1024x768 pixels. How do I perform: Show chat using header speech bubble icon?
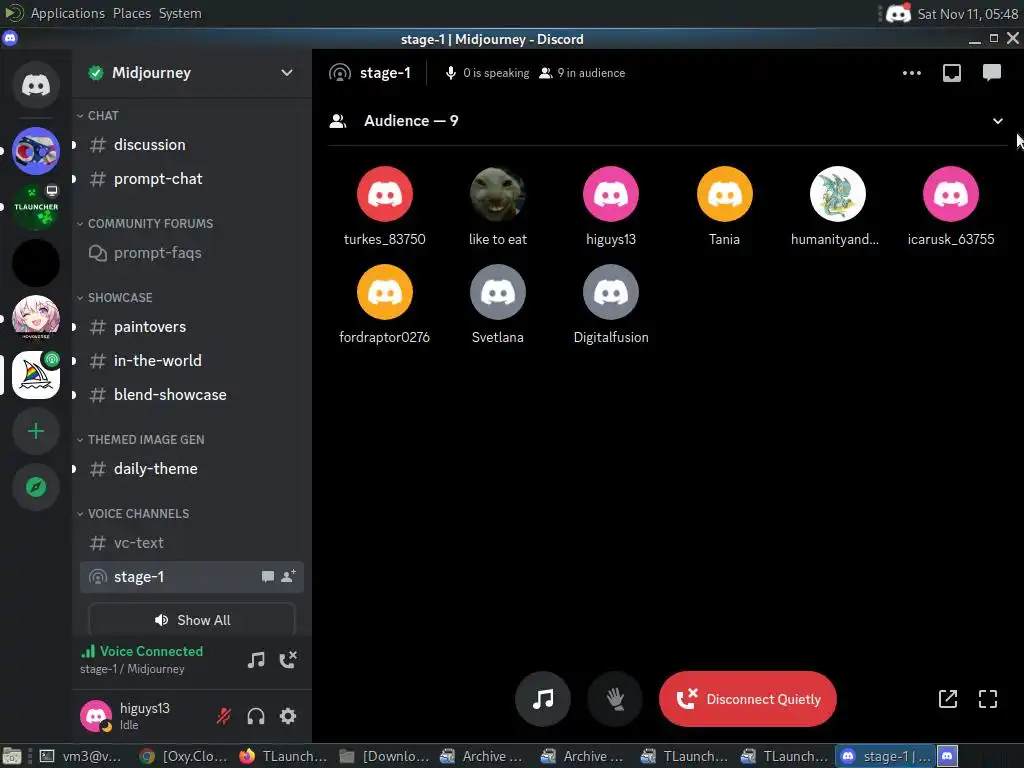click(x=992, y=72)
